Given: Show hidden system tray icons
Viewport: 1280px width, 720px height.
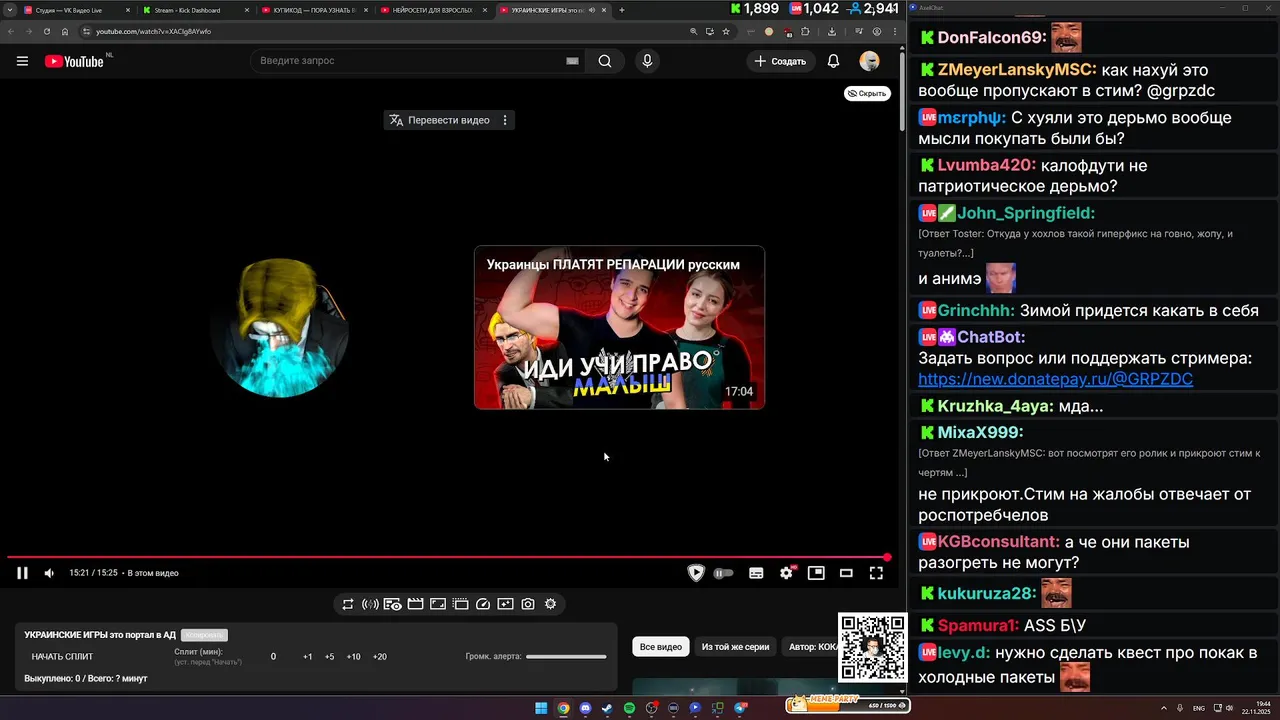Looking at the screenshot, I should [x=1163, y=708].
